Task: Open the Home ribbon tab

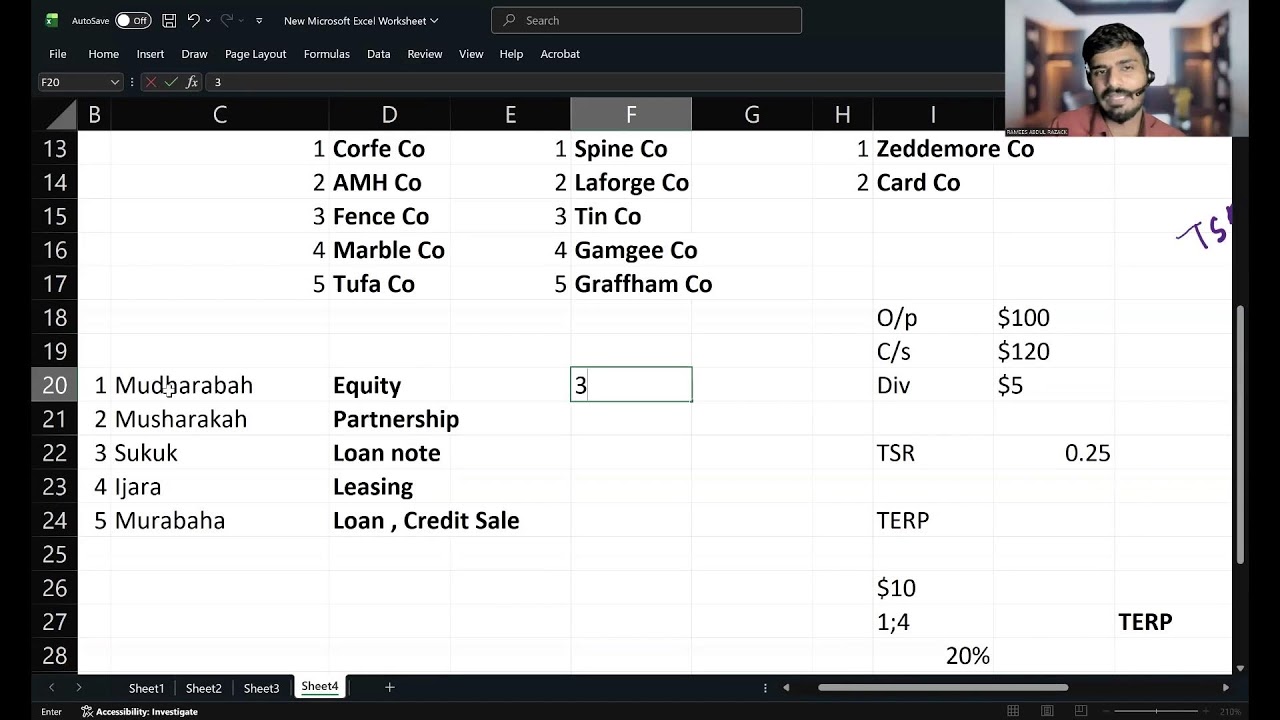Action: click(103, 54)
